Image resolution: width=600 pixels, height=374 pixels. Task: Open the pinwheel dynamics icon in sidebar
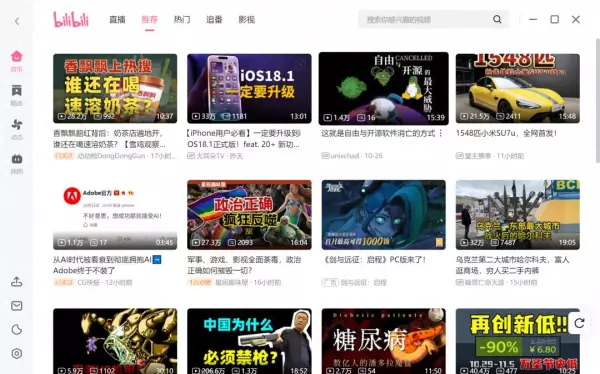pos(16,124)
